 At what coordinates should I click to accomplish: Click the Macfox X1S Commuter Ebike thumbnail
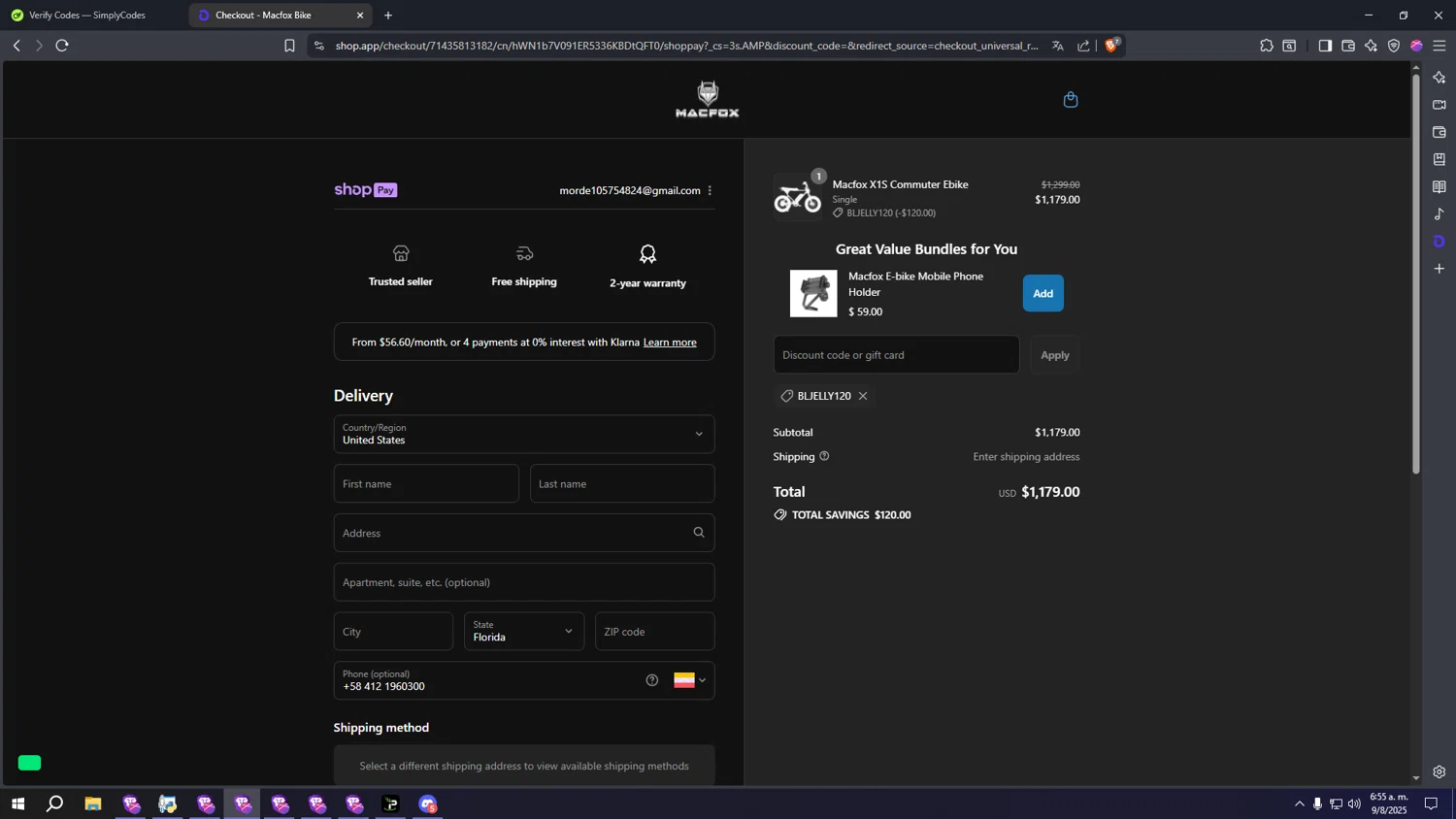pyautogui.click(x=798, y=197)
